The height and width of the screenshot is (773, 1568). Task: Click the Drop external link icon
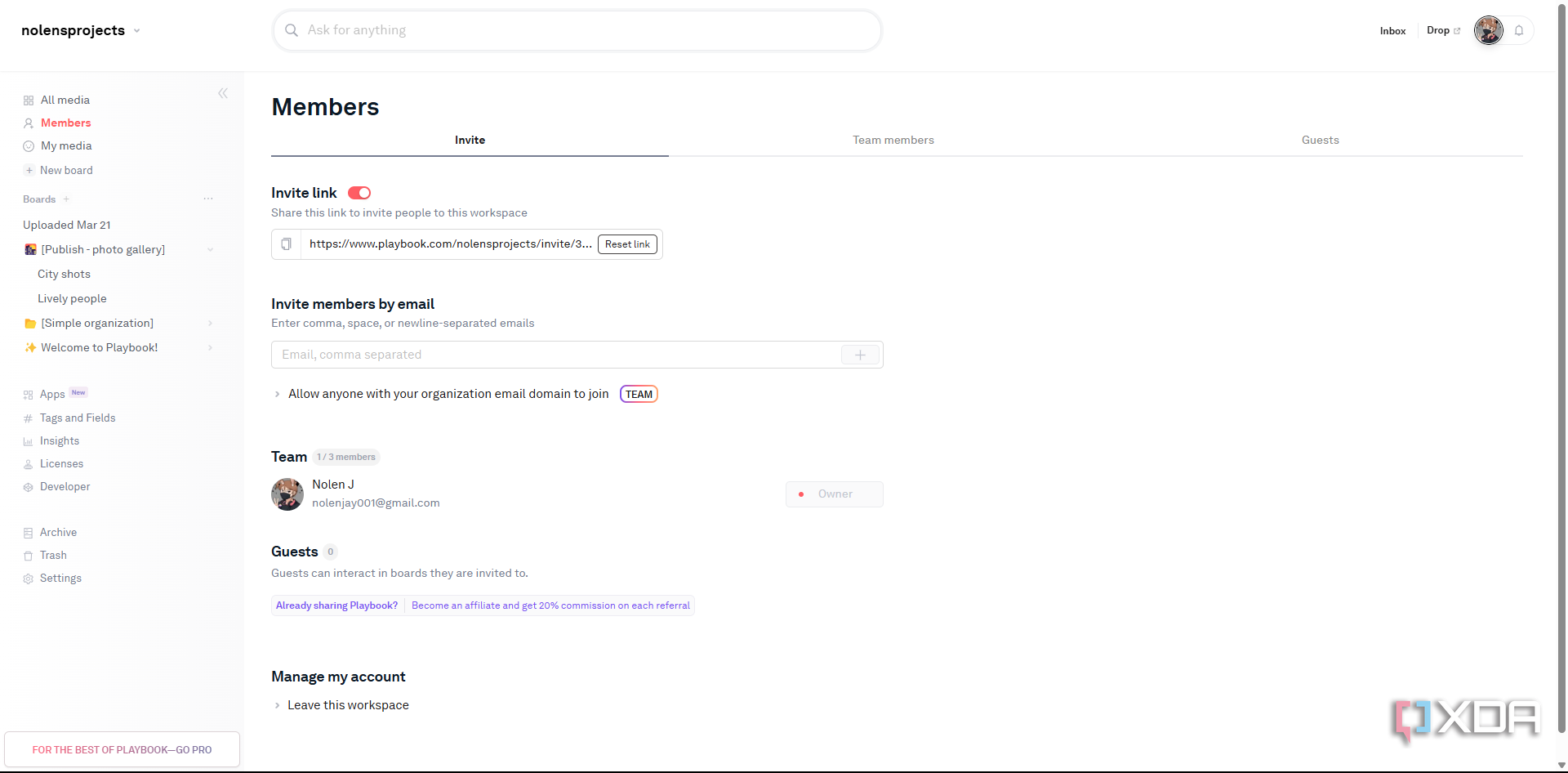tap(1457, 31)
